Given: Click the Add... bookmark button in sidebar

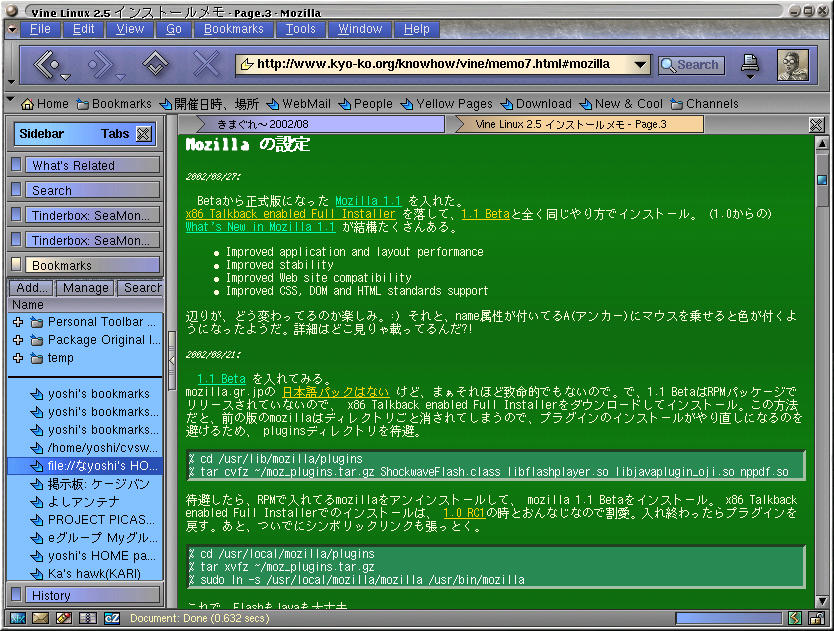Looking at the screenshot, I should pos(31,288).
